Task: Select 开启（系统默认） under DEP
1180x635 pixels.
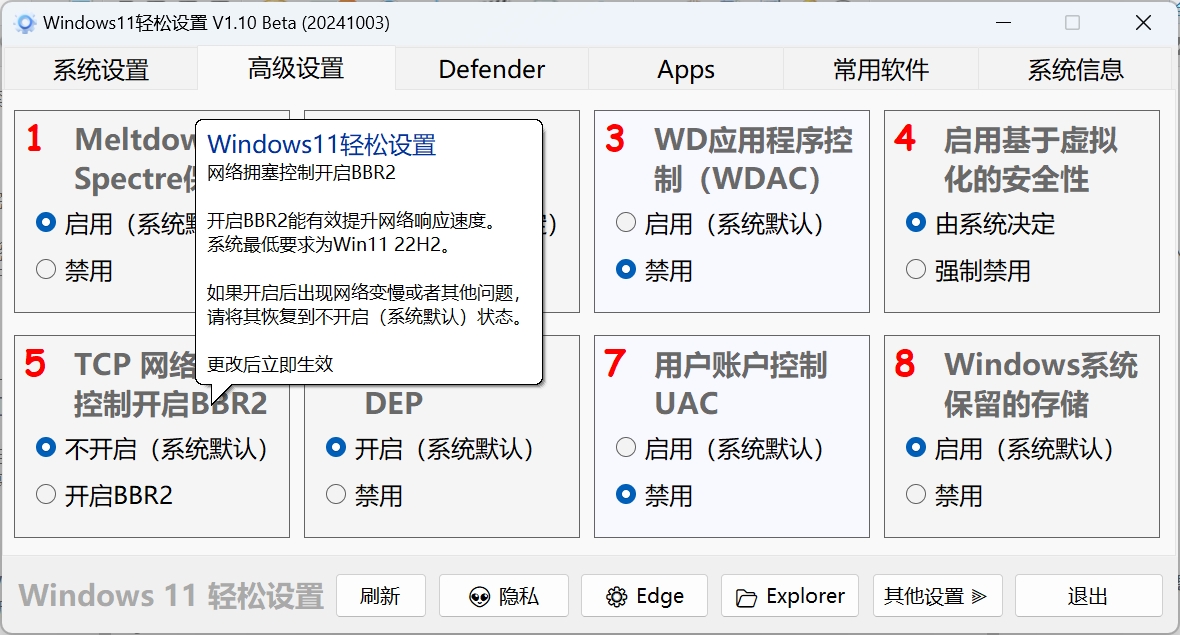Action: pyautogui.click(x=430, y=448)
